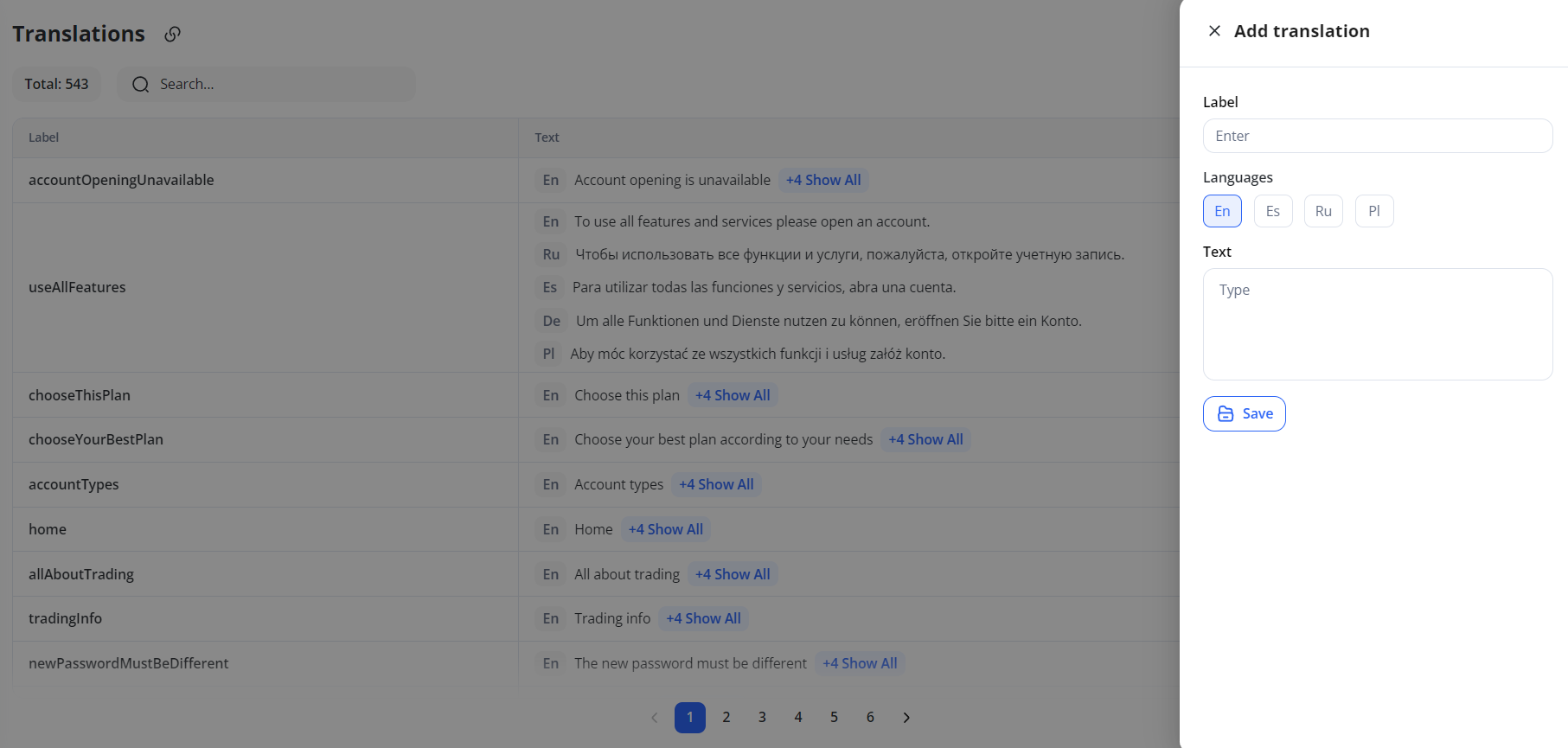This screenshot has width=1568, height=748.
Task: Go to page 4
Action: pos(798,718)
